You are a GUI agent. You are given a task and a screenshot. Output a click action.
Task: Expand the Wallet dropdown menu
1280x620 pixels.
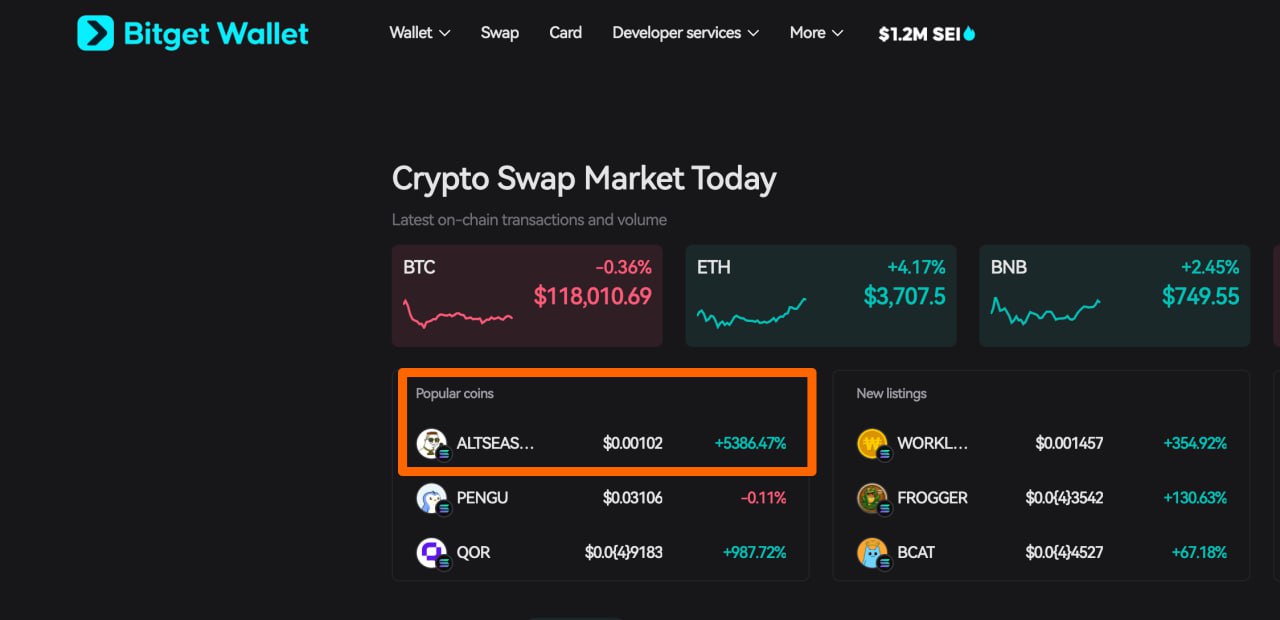pyautogui.click(x=420, y=33)
